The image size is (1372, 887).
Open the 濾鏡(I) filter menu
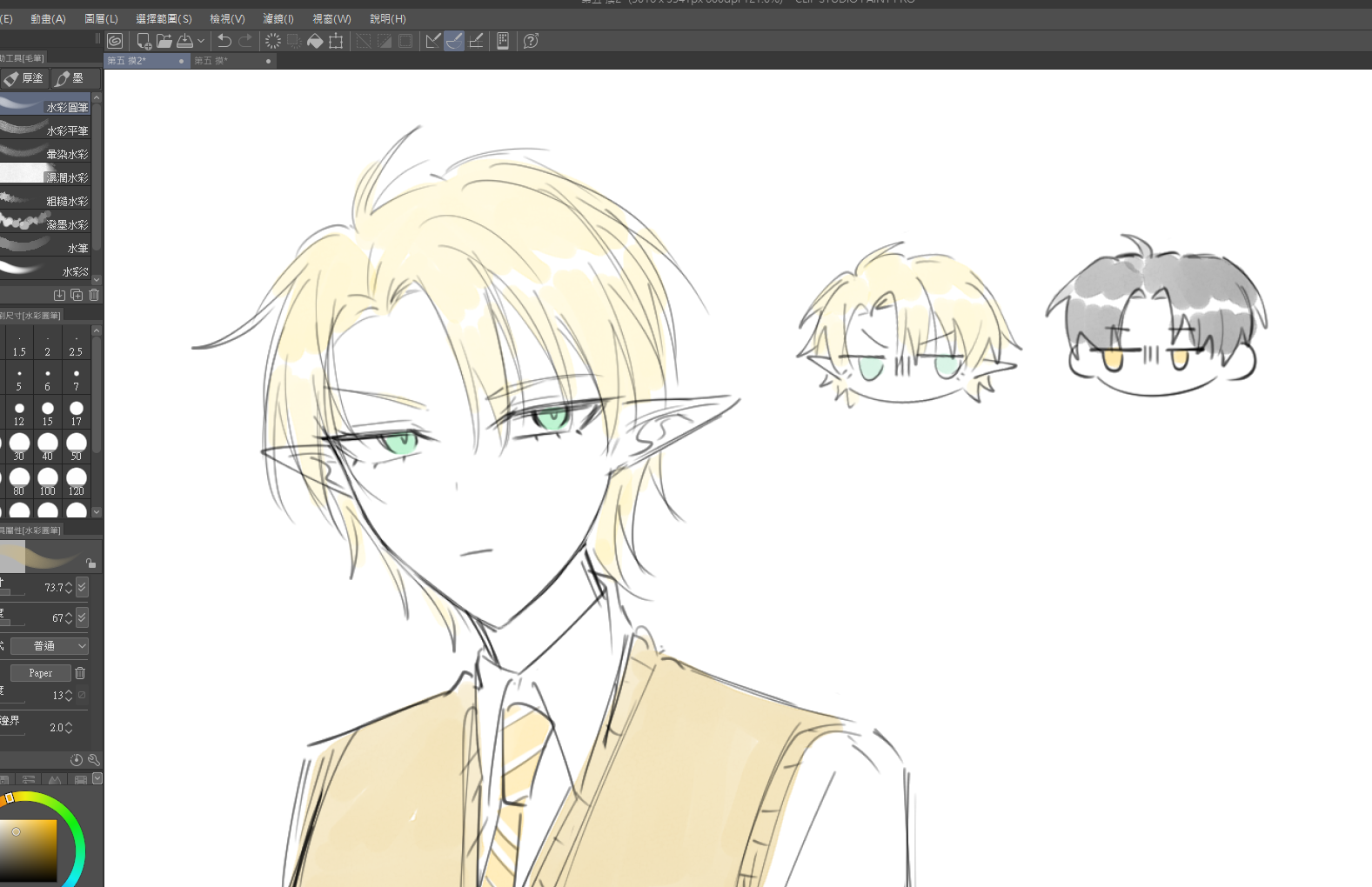(x=278, y=18)
